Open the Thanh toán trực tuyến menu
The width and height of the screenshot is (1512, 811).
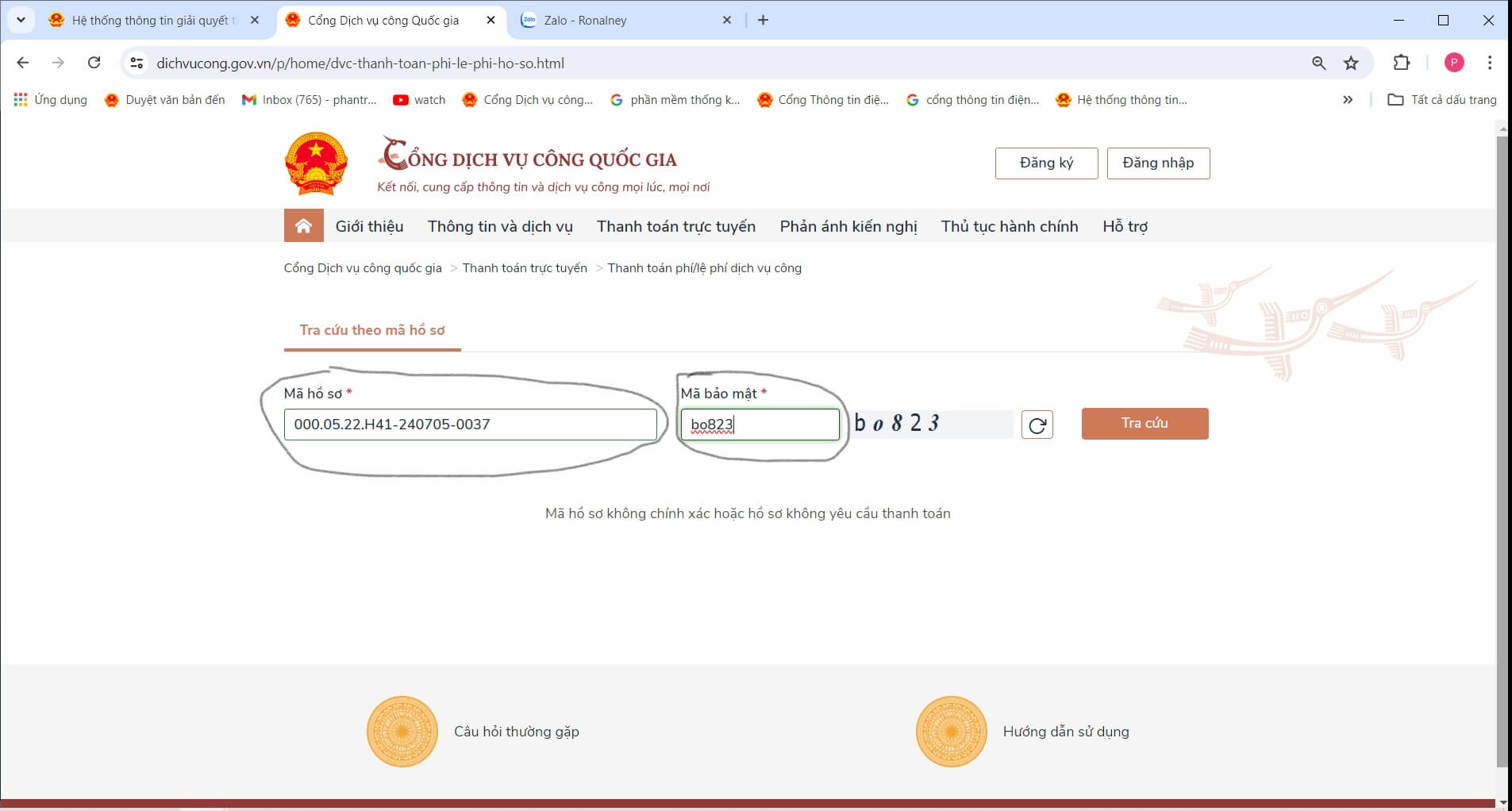[676, 226]
